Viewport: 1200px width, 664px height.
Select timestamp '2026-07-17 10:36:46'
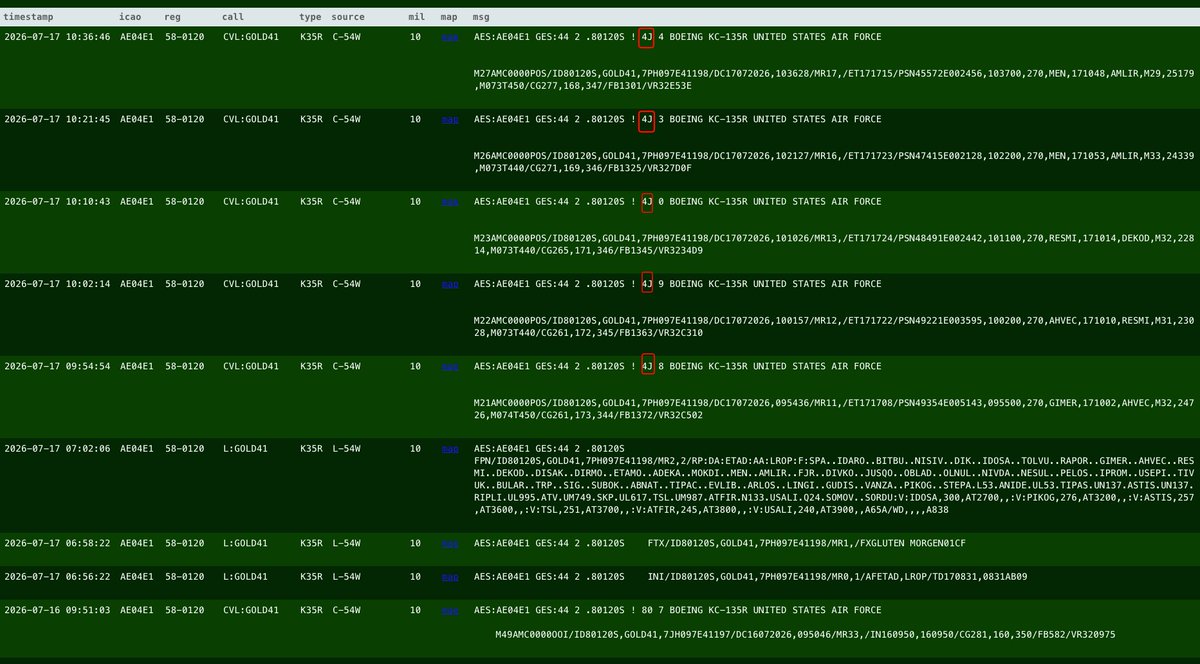coord(57,37)
